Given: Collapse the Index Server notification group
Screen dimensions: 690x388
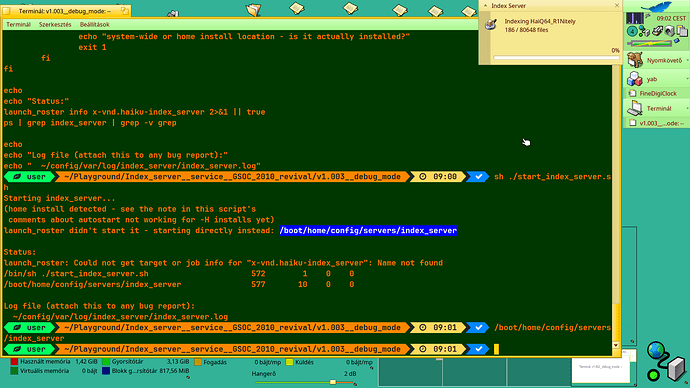Looking at the screenshot, I should tap(485, 6).
